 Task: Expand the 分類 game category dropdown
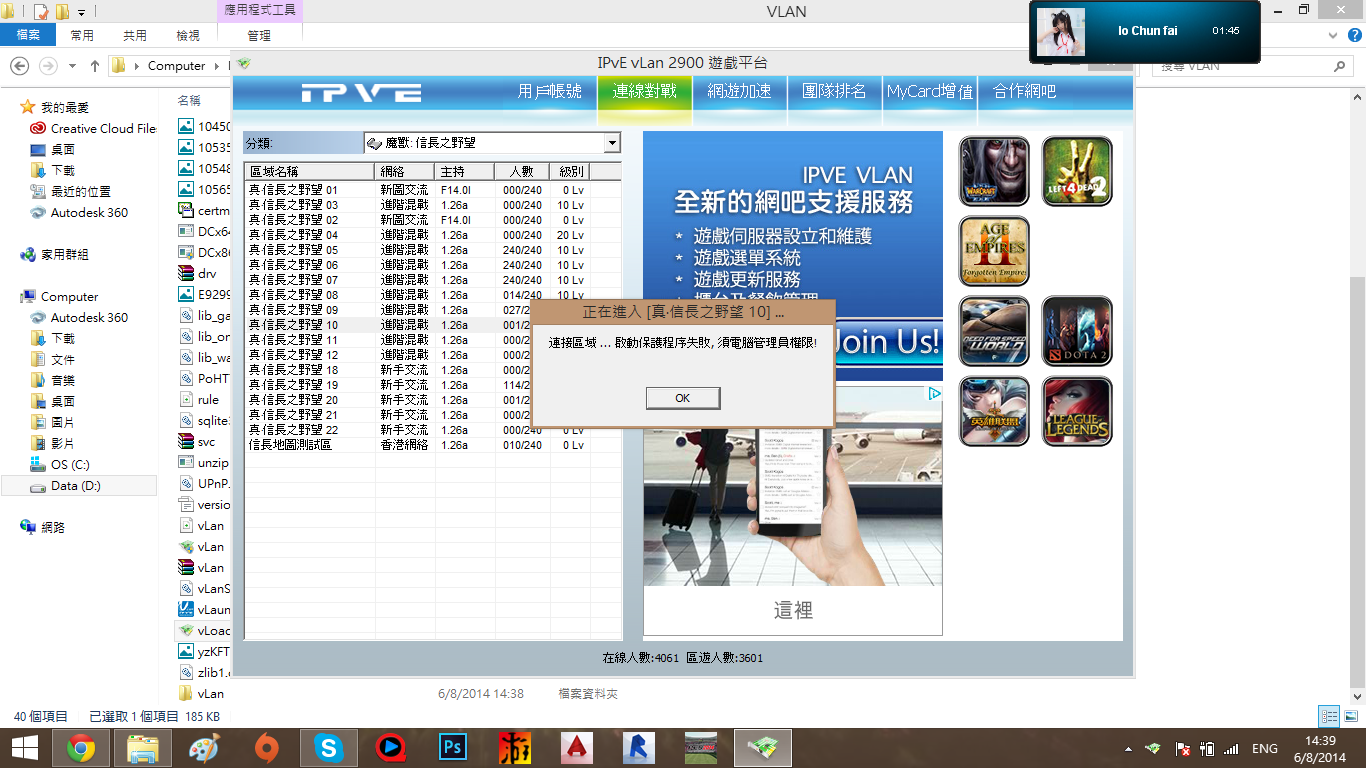coord(612,143)
